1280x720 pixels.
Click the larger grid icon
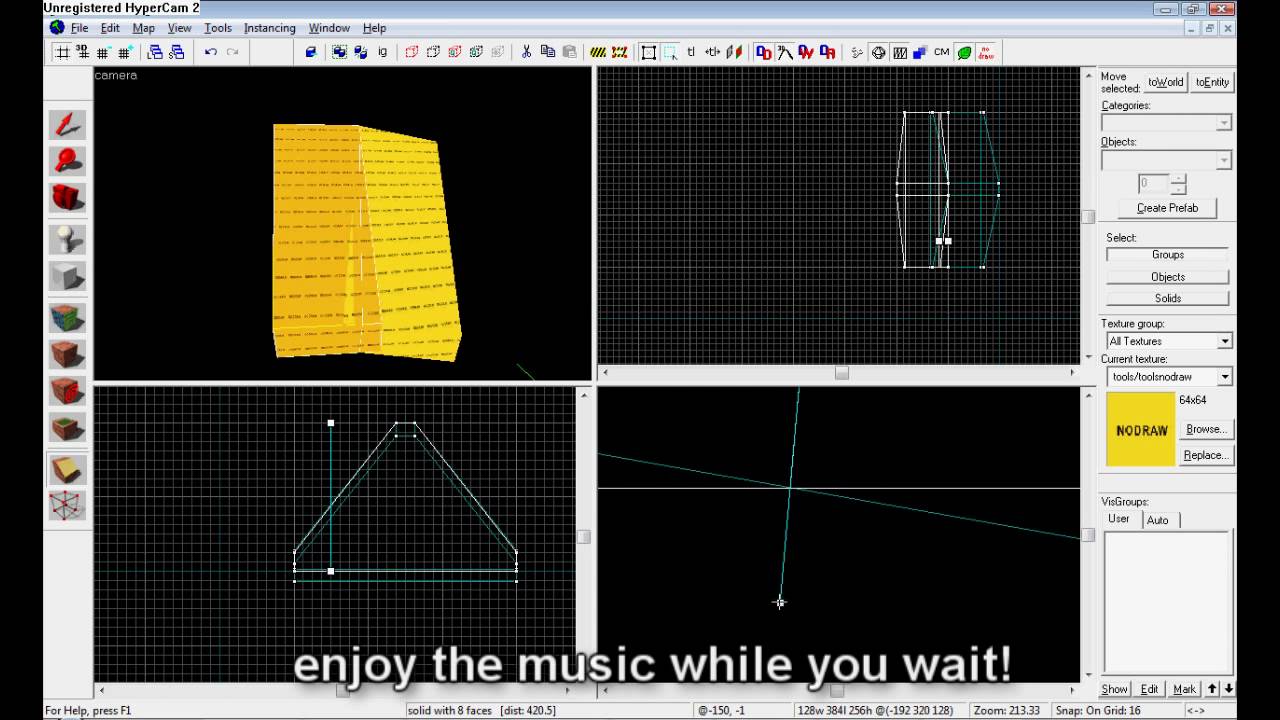125,52
